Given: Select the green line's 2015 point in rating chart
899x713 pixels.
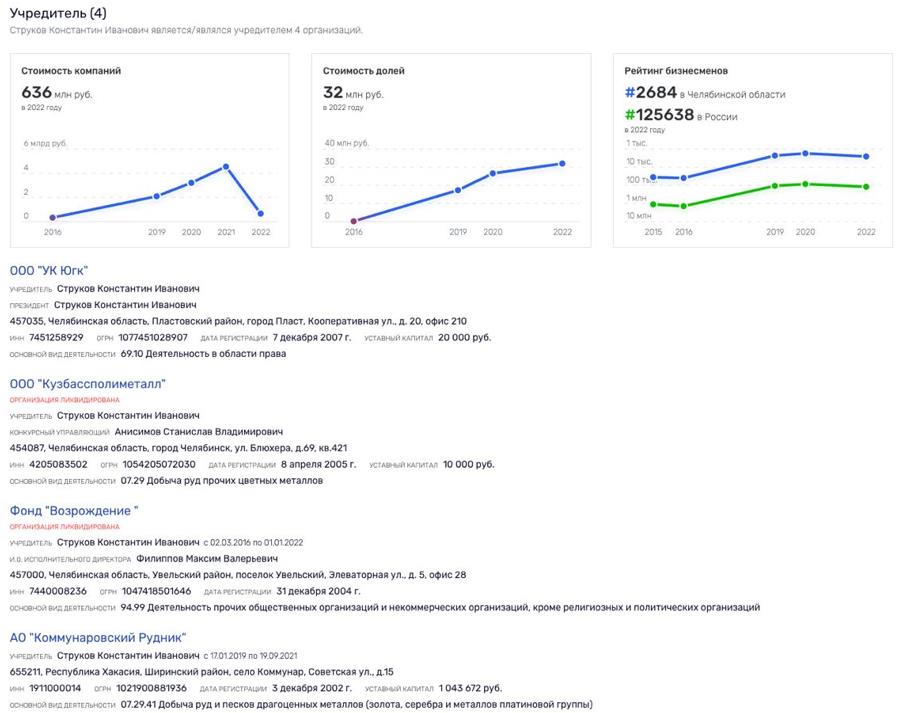Looking at the screenshot, I should coord(652,204).
